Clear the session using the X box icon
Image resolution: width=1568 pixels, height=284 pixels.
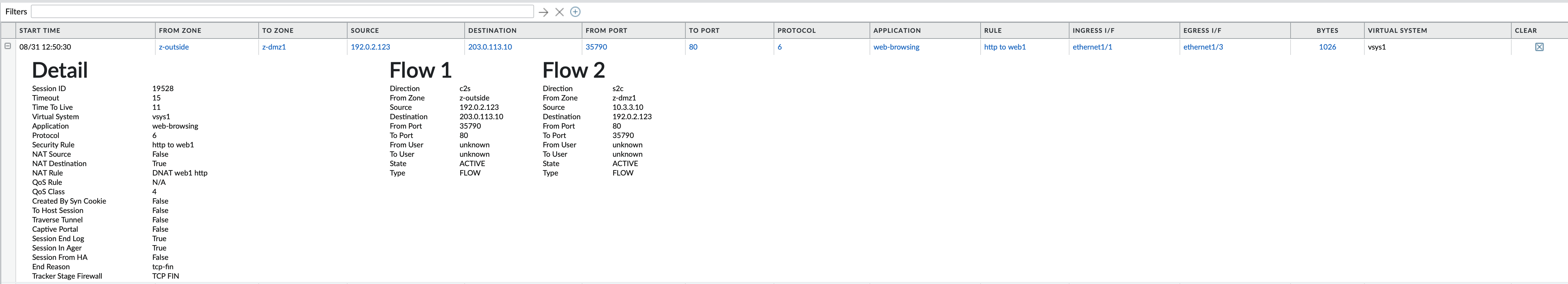(x=1539, y=47)
